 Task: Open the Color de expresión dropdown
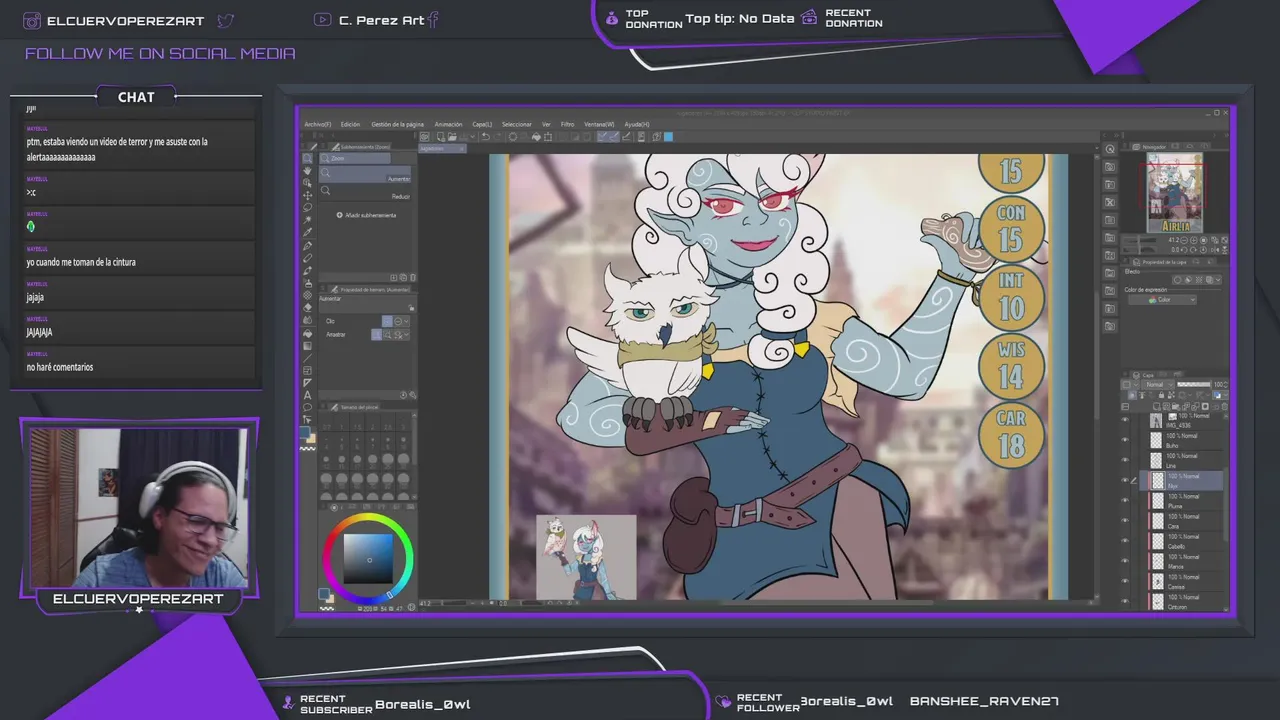pos(1163,300)
